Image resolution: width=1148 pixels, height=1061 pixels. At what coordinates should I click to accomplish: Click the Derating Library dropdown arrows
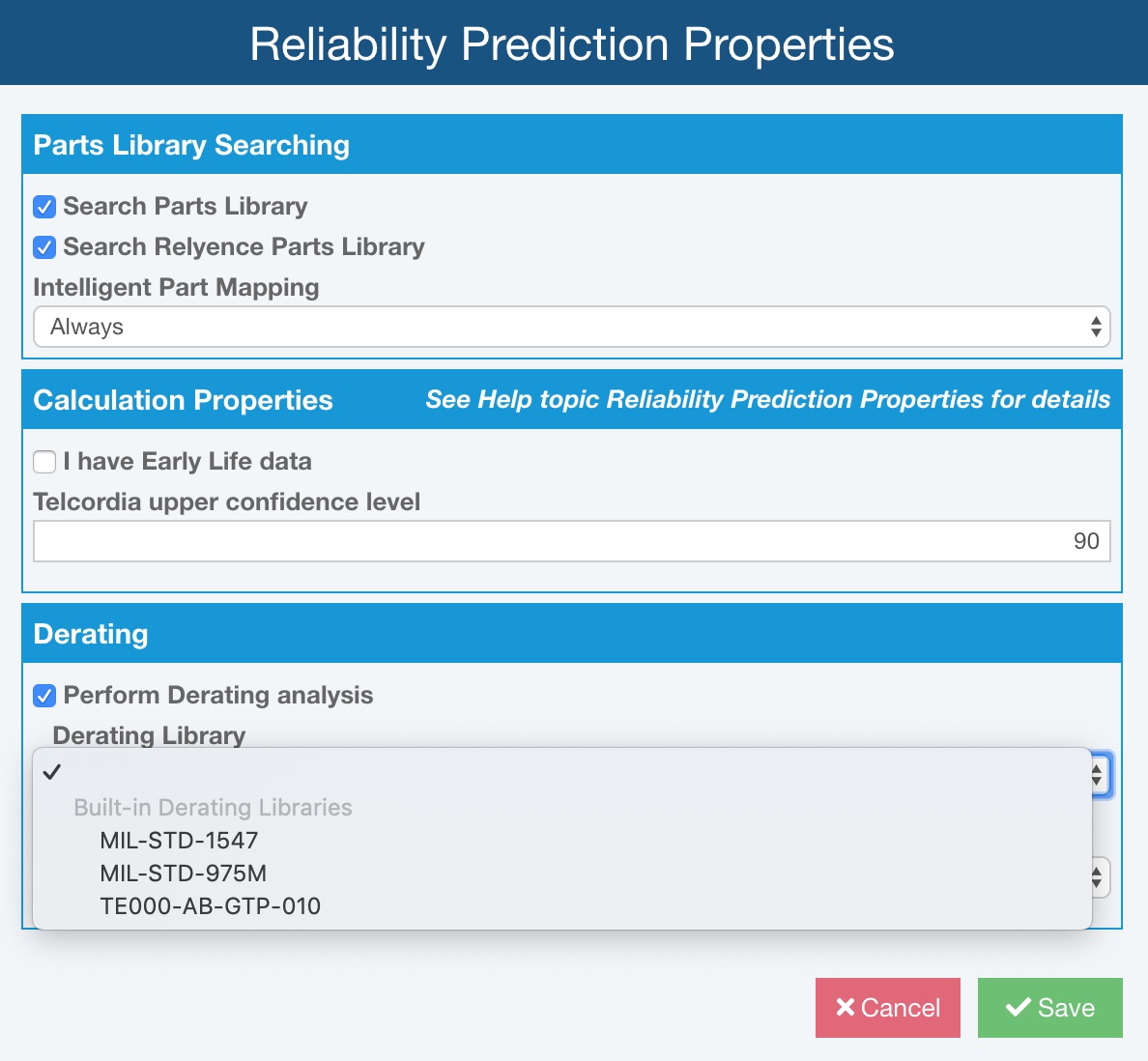click(x=1098, y=775)
